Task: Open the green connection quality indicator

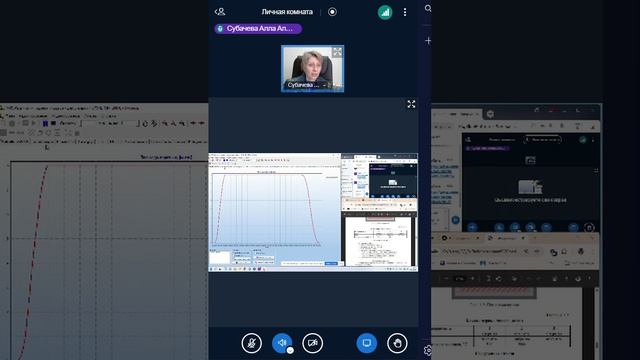Action: [x=384, y=12]
